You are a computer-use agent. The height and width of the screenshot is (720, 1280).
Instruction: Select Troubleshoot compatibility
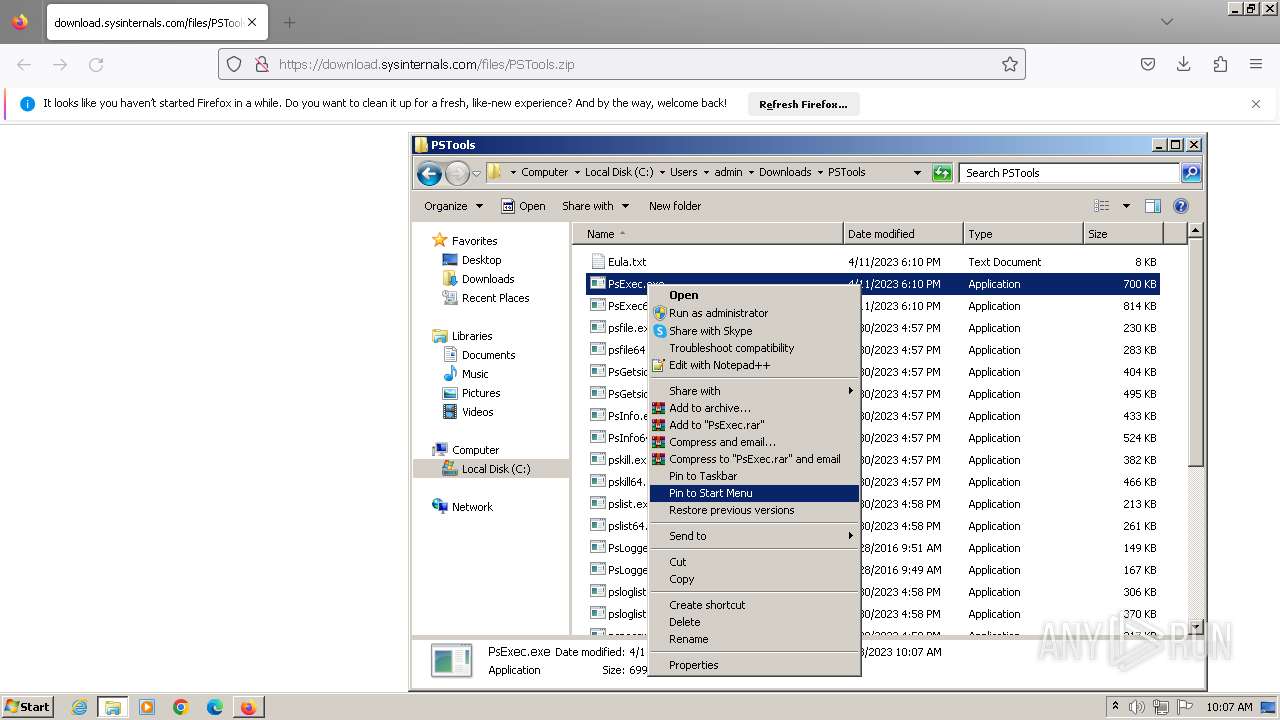754,348
